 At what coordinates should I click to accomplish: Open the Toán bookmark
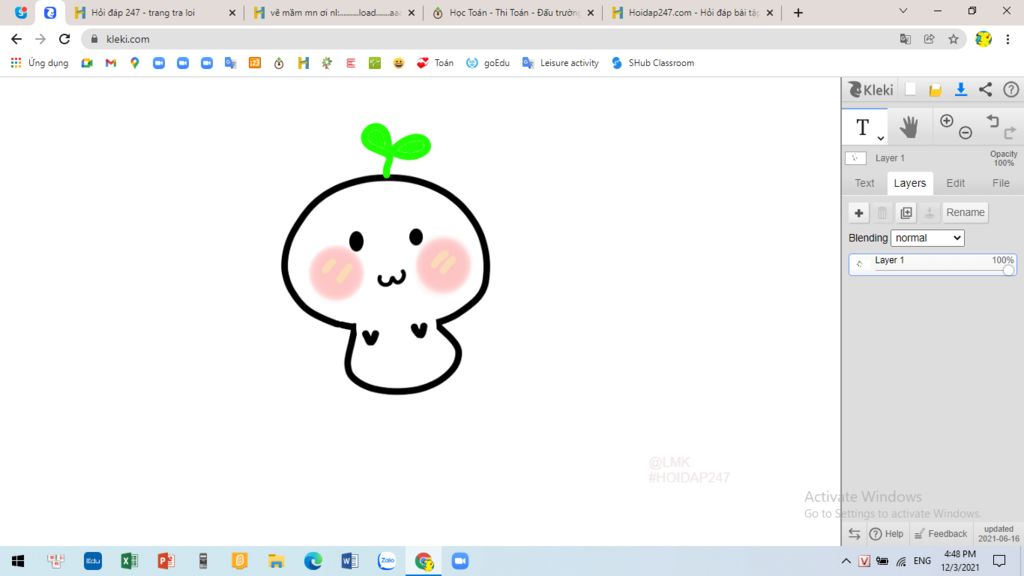point(435,63)
